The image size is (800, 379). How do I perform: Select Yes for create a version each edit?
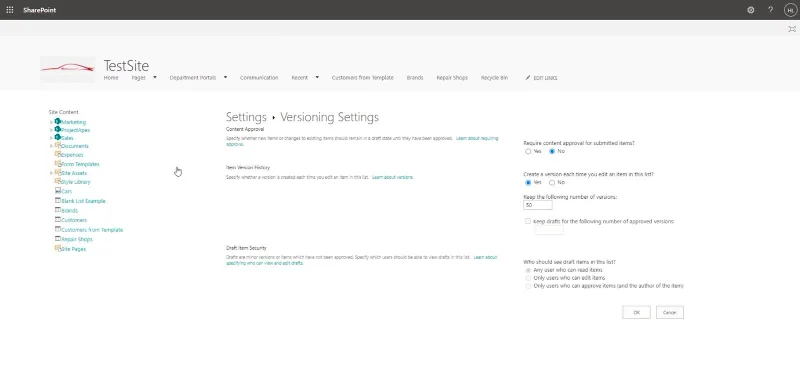[x=528, y=183]
